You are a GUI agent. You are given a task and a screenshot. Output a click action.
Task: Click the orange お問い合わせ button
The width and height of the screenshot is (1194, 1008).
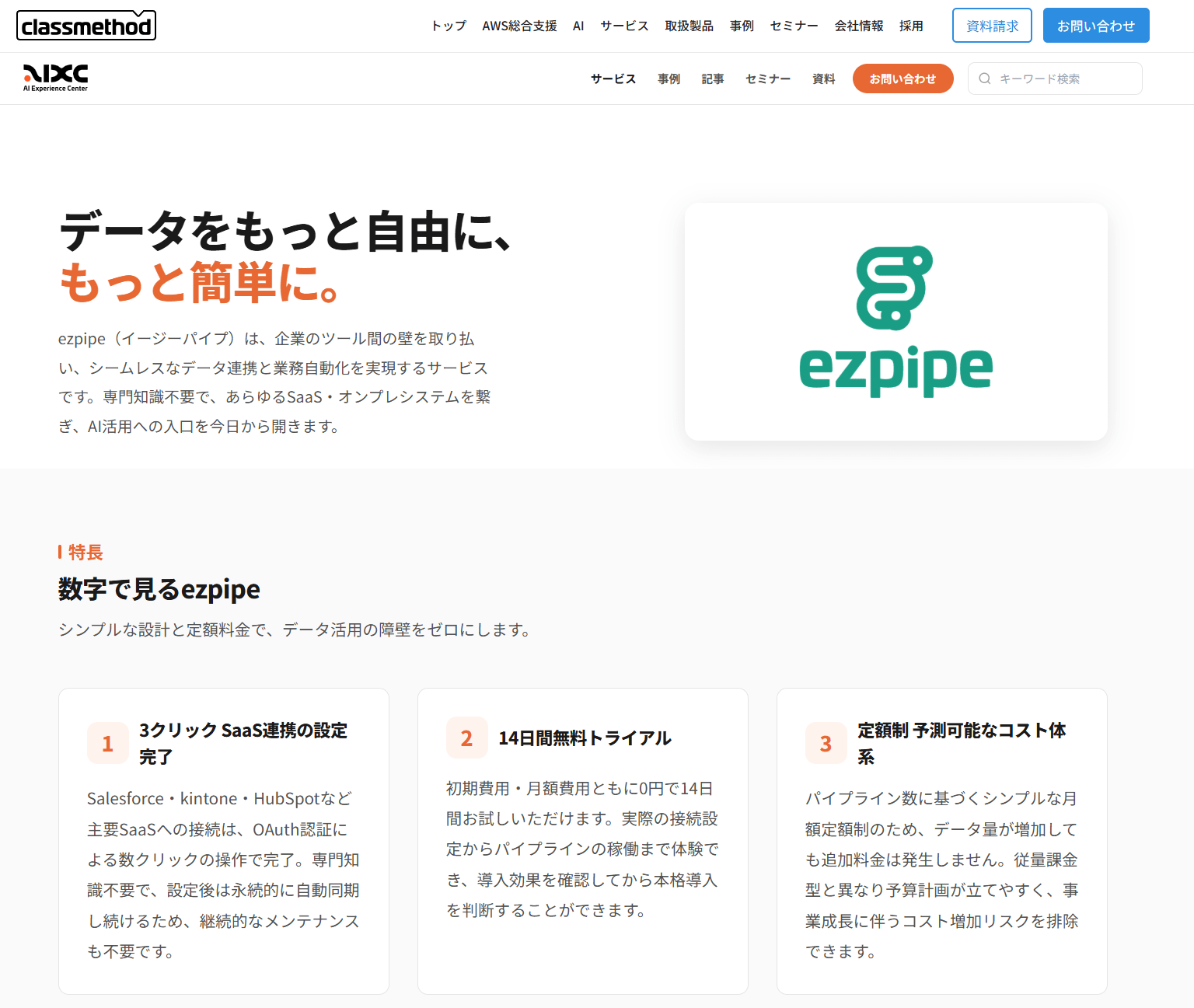(x=902, y=78)
